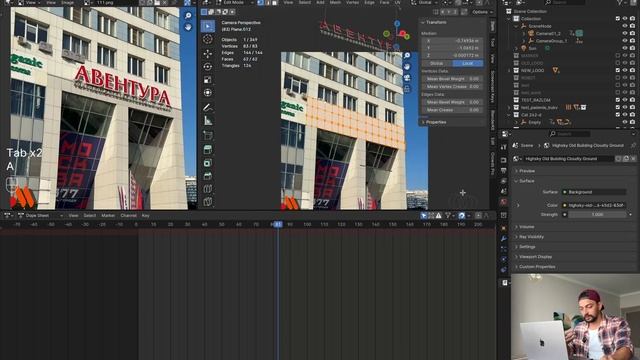This screenshot has width=640, height=360.
Task: Select the Measure tool in viewport toolbar
Action: [208, 120]
